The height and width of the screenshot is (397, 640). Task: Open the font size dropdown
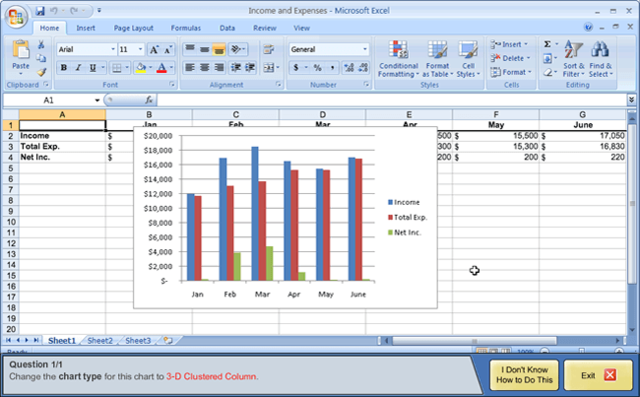(140, 49)
